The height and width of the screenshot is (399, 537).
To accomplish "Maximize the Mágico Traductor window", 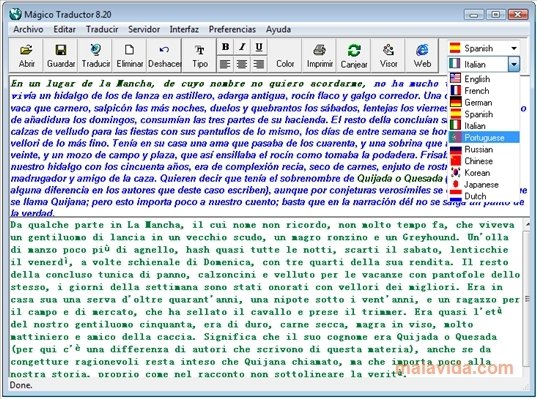I will pos(495,14).
